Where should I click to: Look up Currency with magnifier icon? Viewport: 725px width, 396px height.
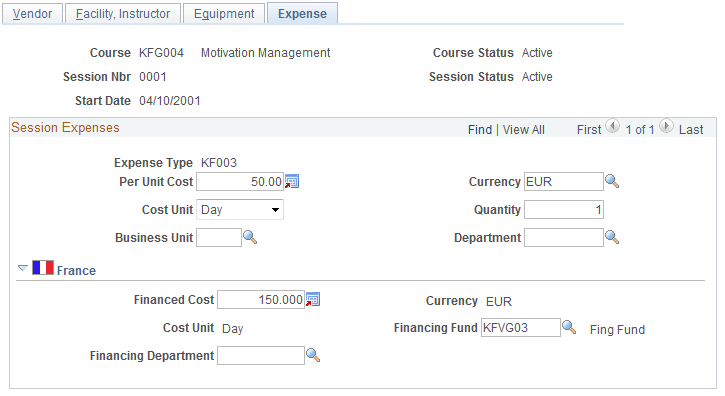pyautogui.click(x=612, y=181)
